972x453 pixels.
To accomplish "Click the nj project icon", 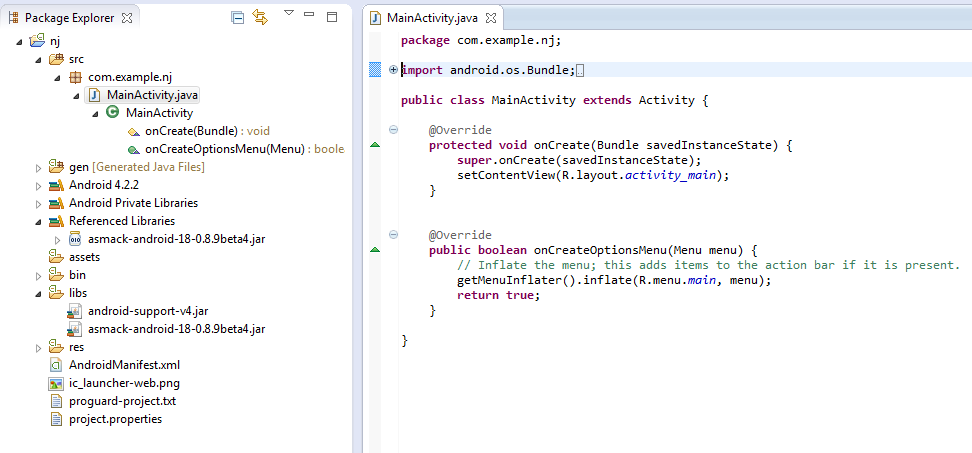I will (x=37, y=41).
